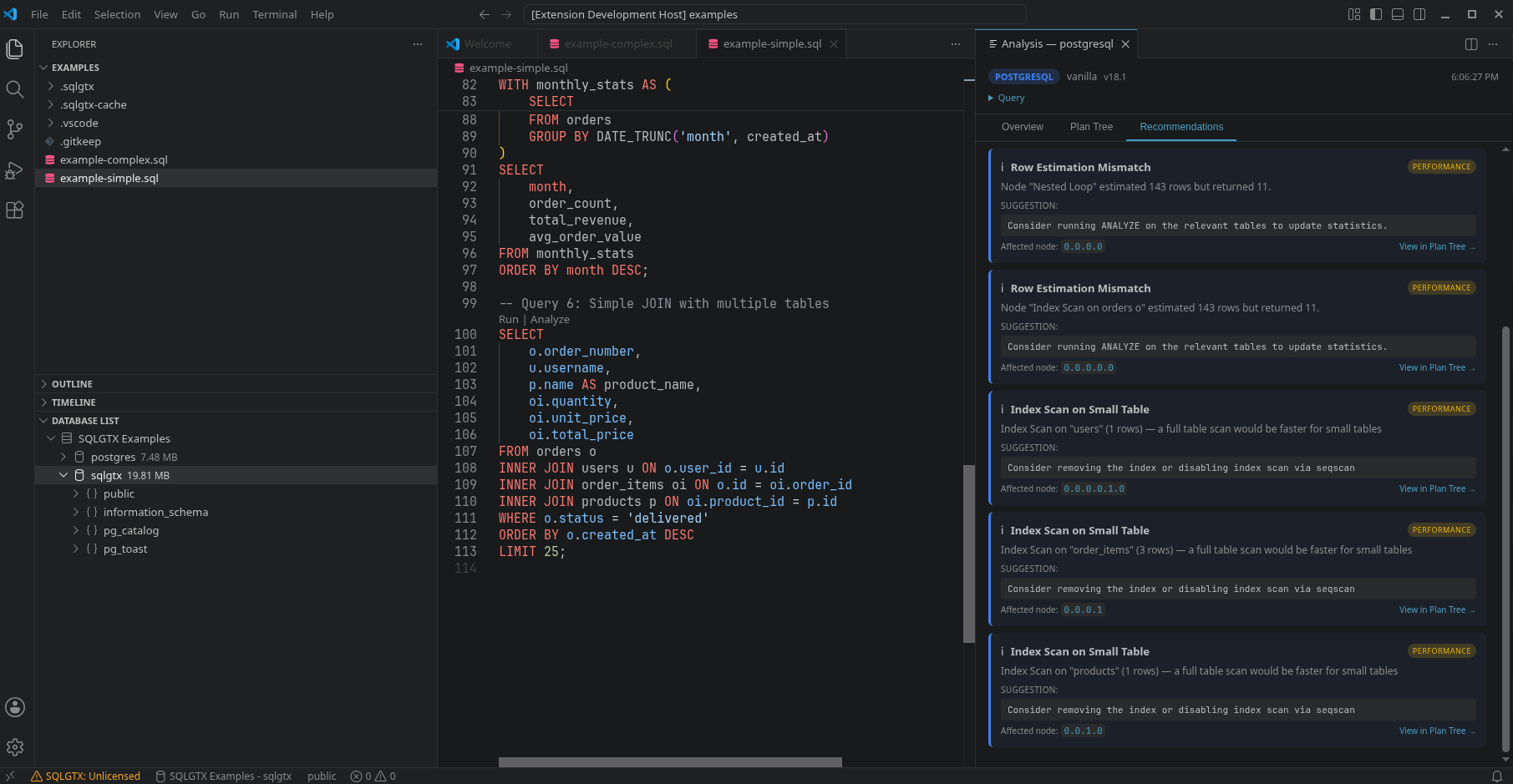The image size is (1513, 784).
Task: Click the remote window status icon
Action: tap(10, 776)
